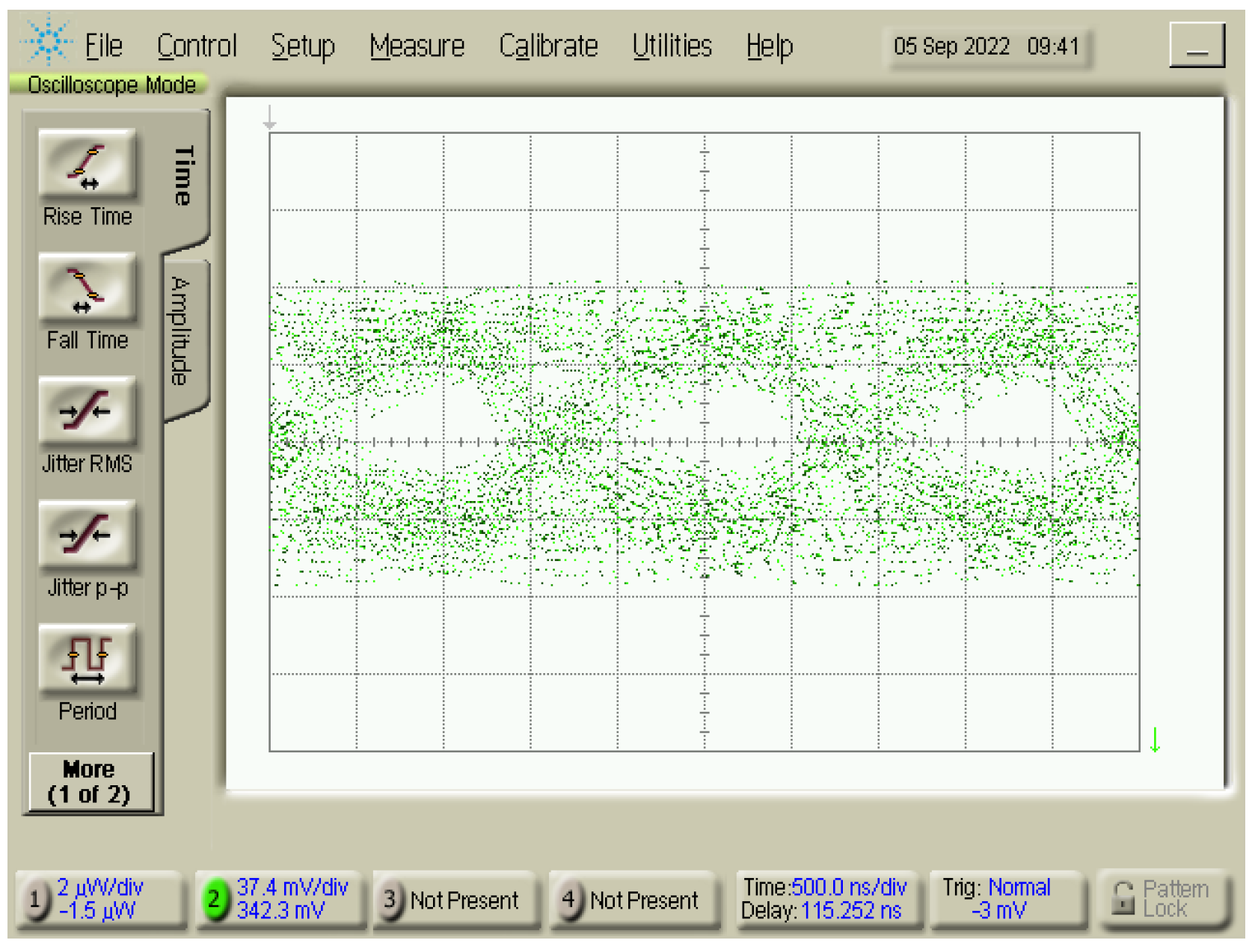This screenshot has width=1255, height=952.
Task: Click the Period measurement icon
Action: (88, 659)
